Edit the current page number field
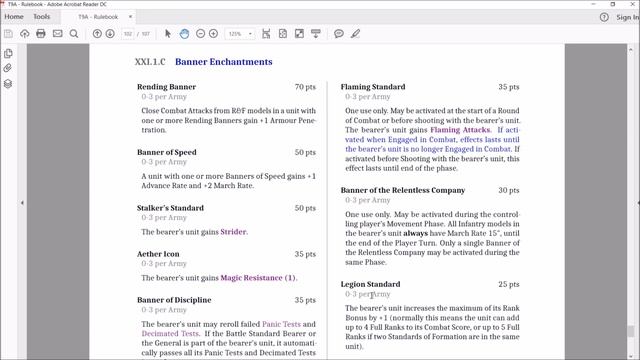 128,34
